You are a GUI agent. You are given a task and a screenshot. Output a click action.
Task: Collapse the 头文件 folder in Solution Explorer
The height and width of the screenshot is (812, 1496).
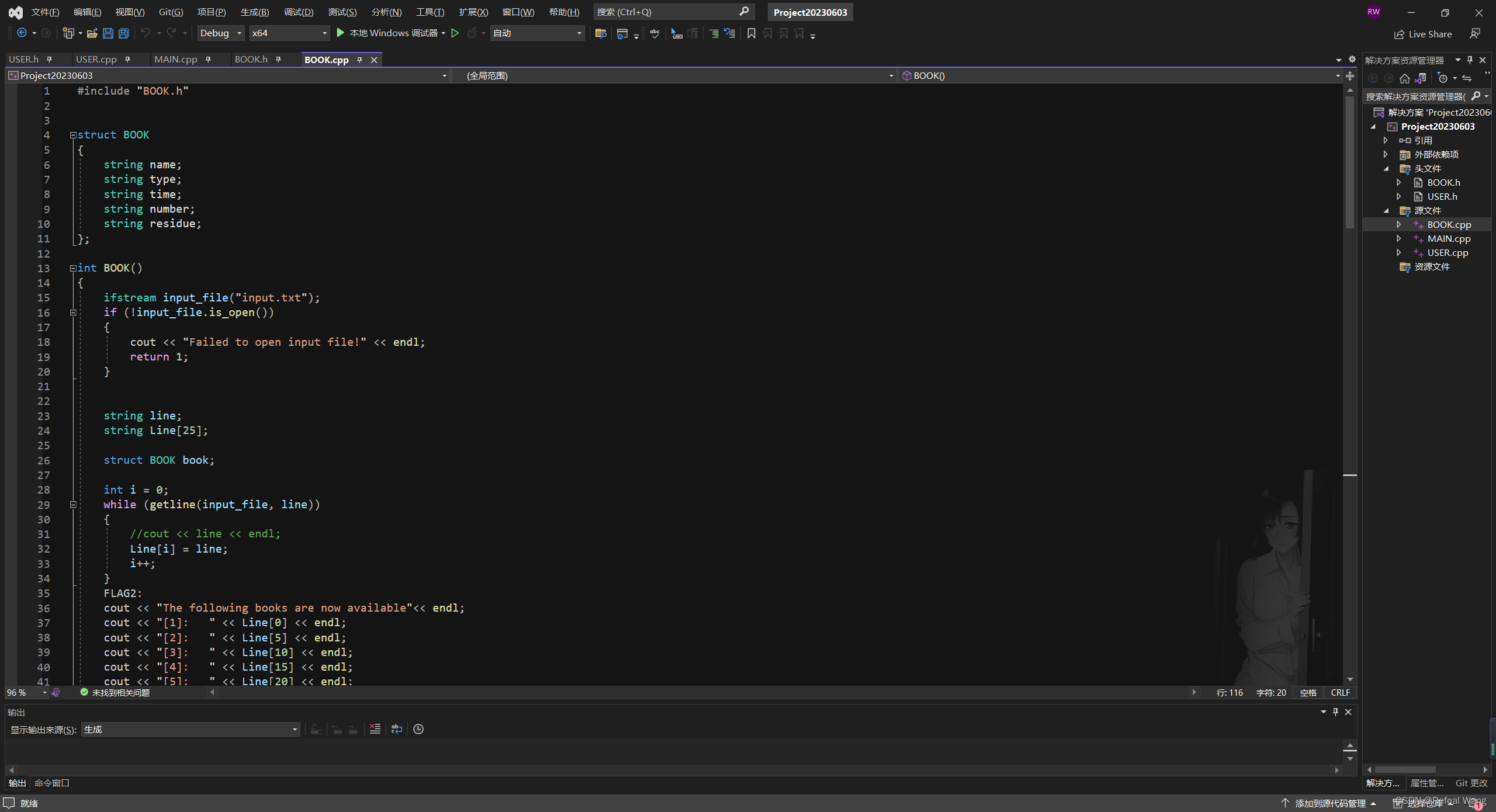pos(1387,168)
